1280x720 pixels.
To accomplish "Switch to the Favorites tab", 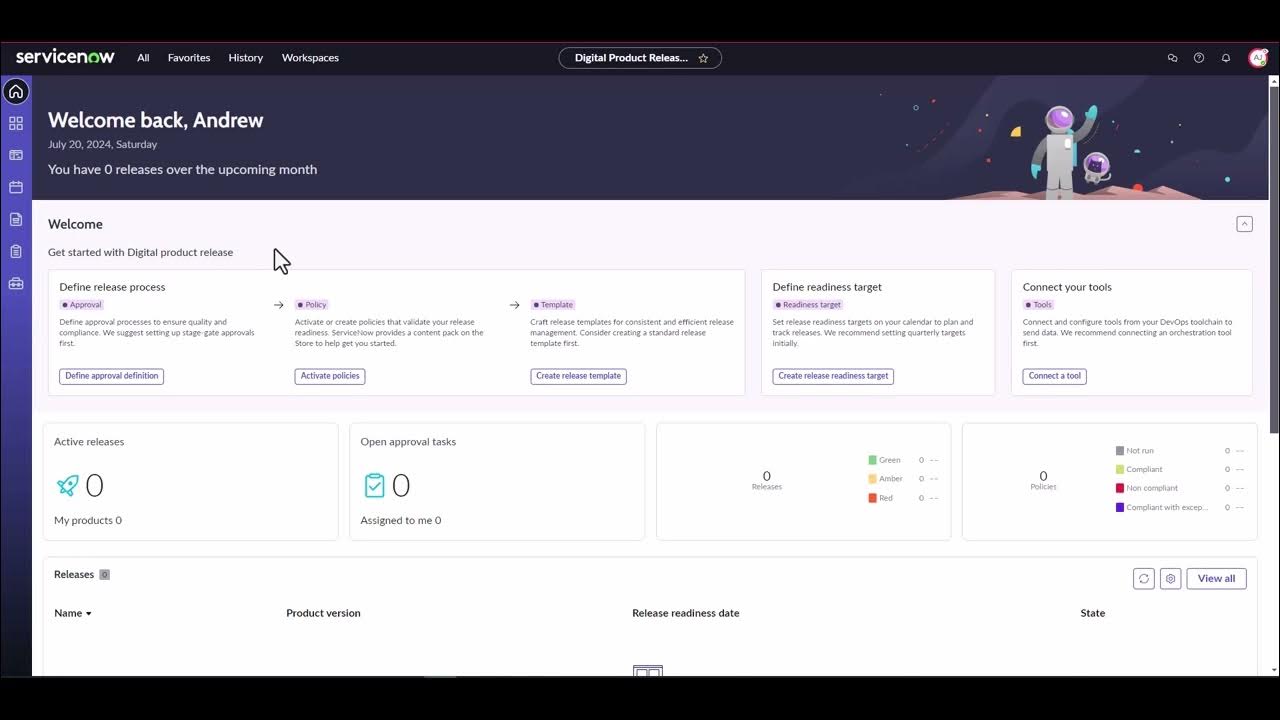I will [188, 57].
